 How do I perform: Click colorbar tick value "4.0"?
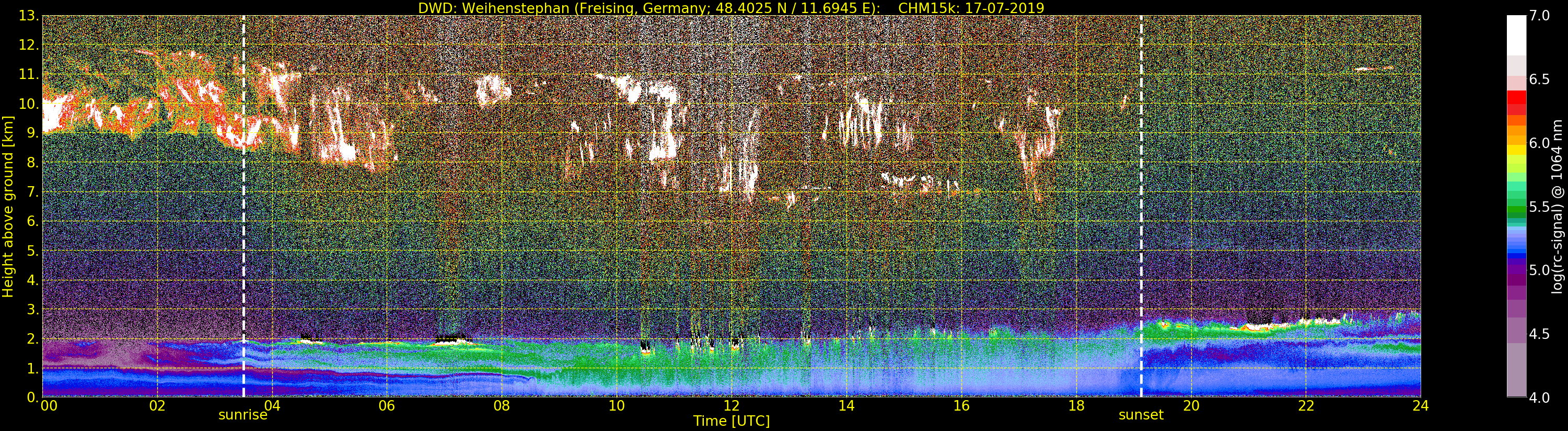click(x=1540, y=397)
